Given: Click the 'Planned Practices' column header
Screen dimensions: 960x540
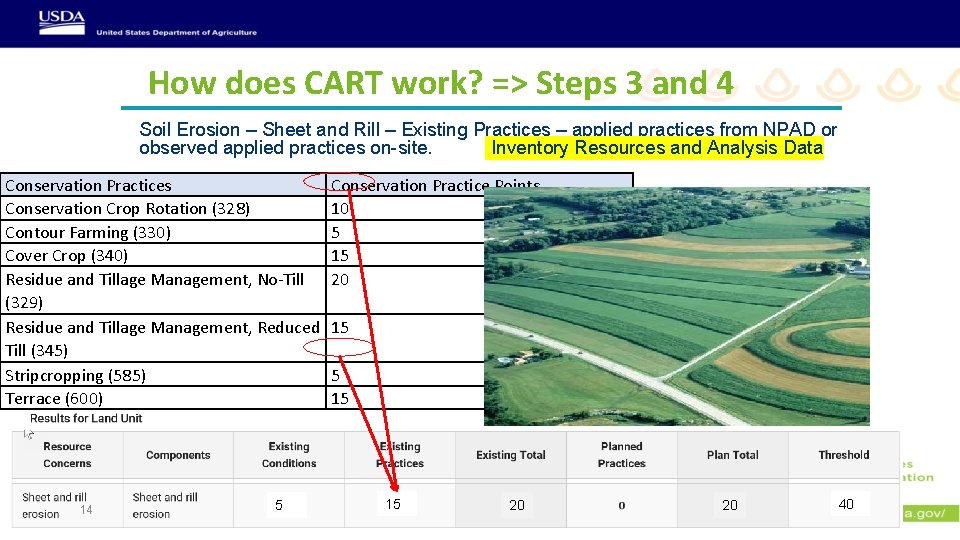Looking at the screenshot, I should tap(621, 455).
